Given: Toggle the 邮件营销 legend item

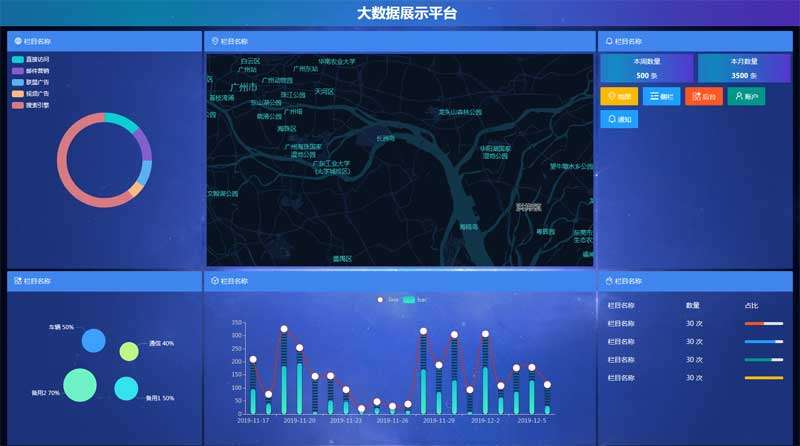Looking at the screenshot, I should pos(29,71).
